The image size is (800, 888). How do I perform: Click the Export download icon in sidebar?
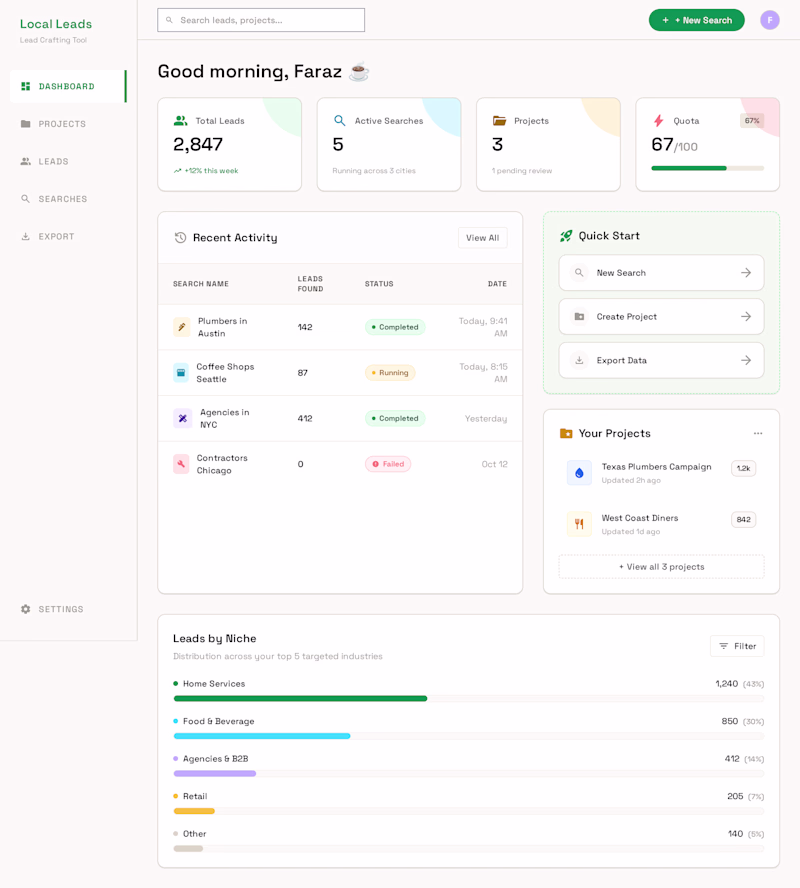click(x=25, y=237)
